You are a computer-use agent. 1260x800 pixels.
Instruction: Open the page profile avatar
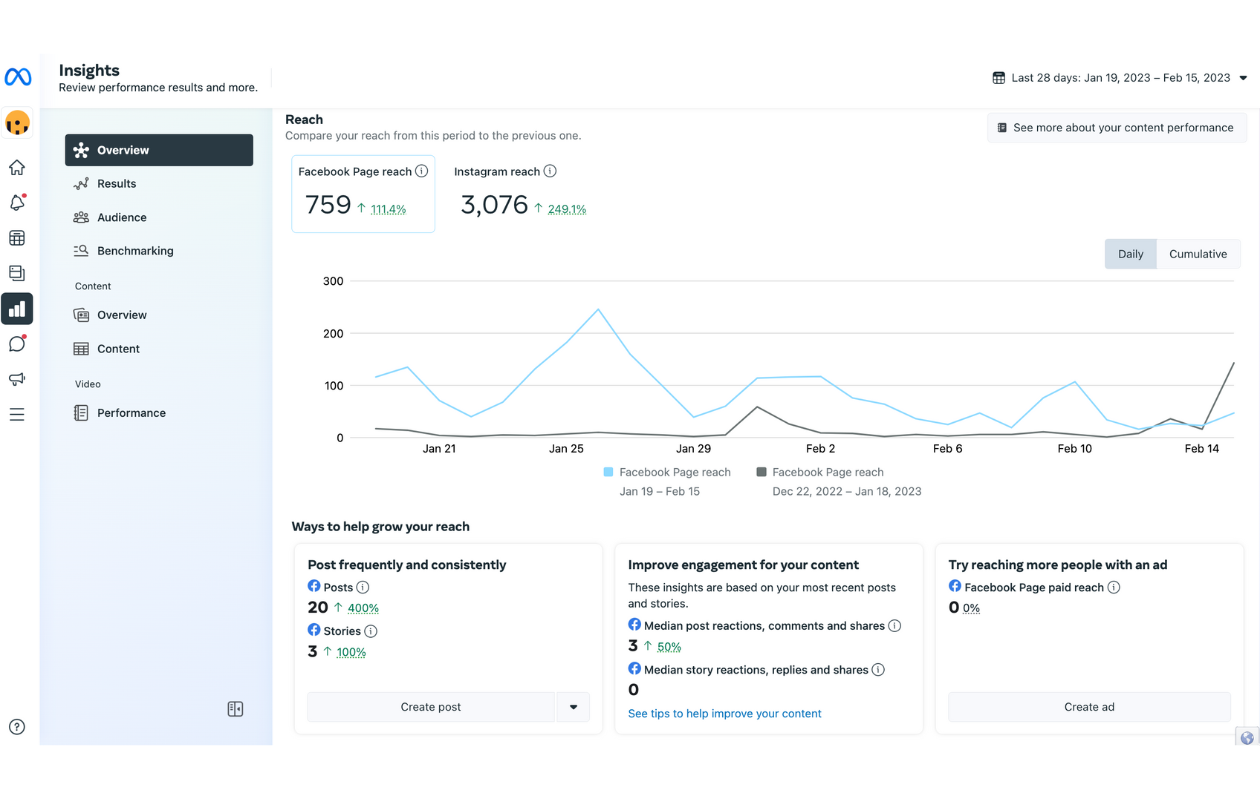click(17, 123)
